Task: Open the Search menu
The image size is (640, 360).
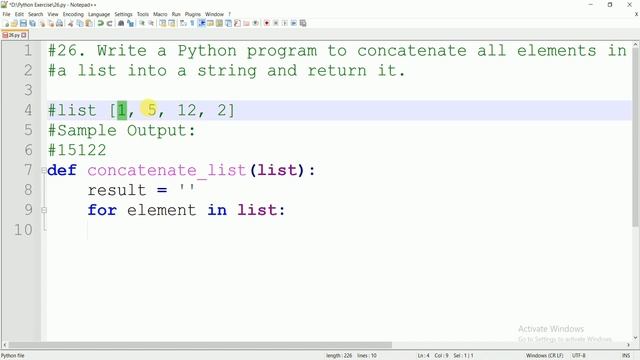Action: pos(36,14)
